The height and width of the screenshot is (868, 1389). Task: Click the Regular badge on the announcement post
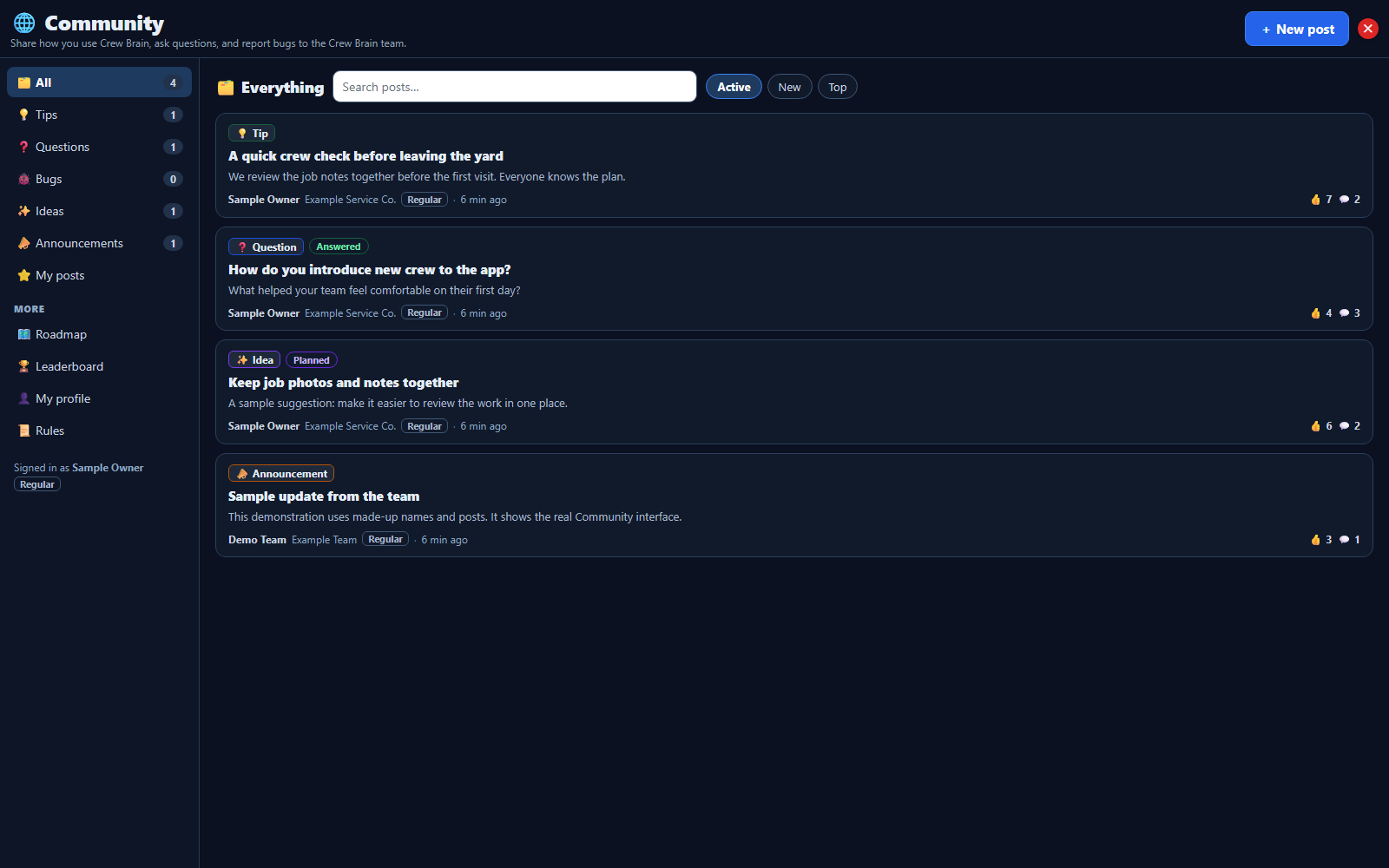[x=385, y=539]
